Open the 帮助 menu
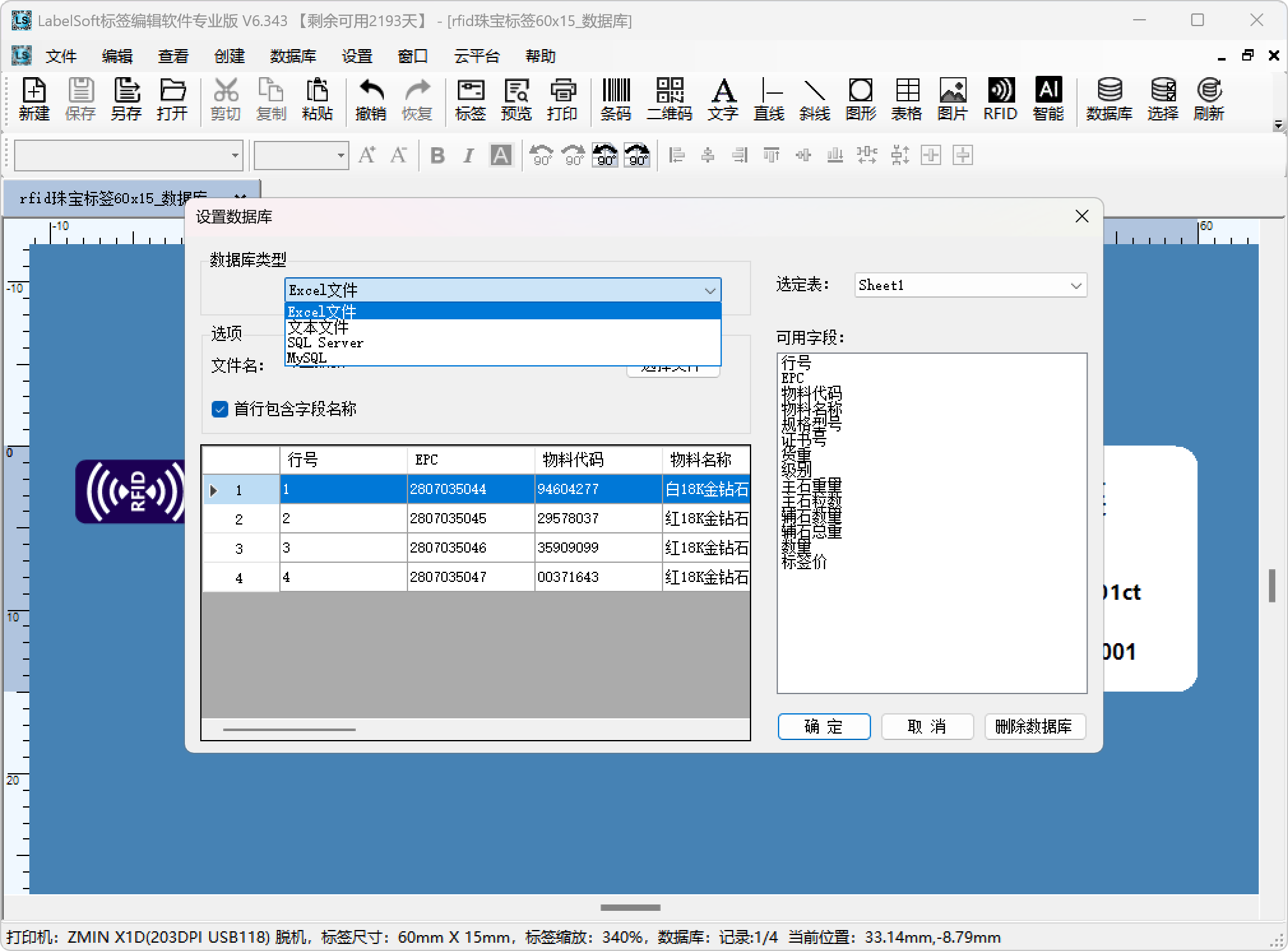The height and width of the screenshot is (951, 1288). tap(541, 56)
